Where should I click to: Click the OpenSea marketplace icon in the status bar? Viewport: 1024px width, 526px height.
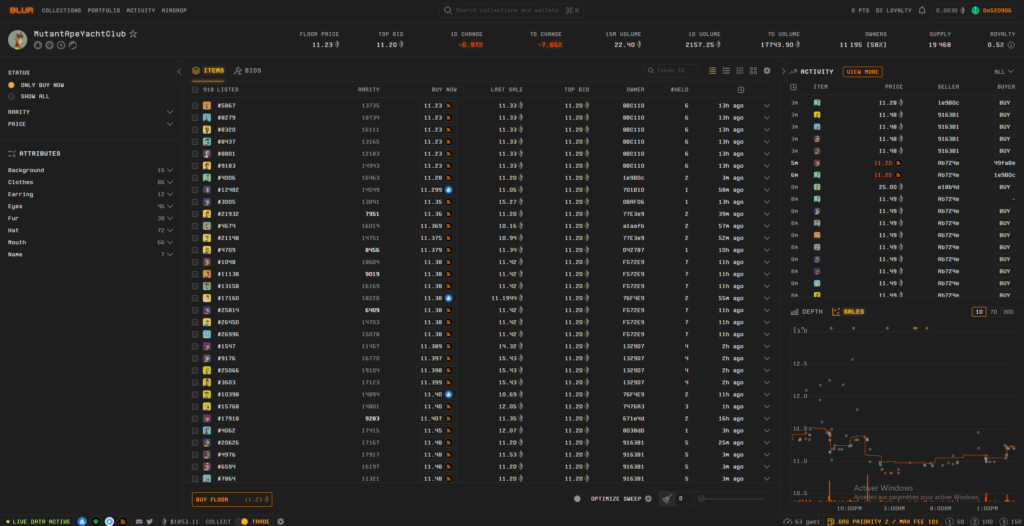[x=82, y=521]
